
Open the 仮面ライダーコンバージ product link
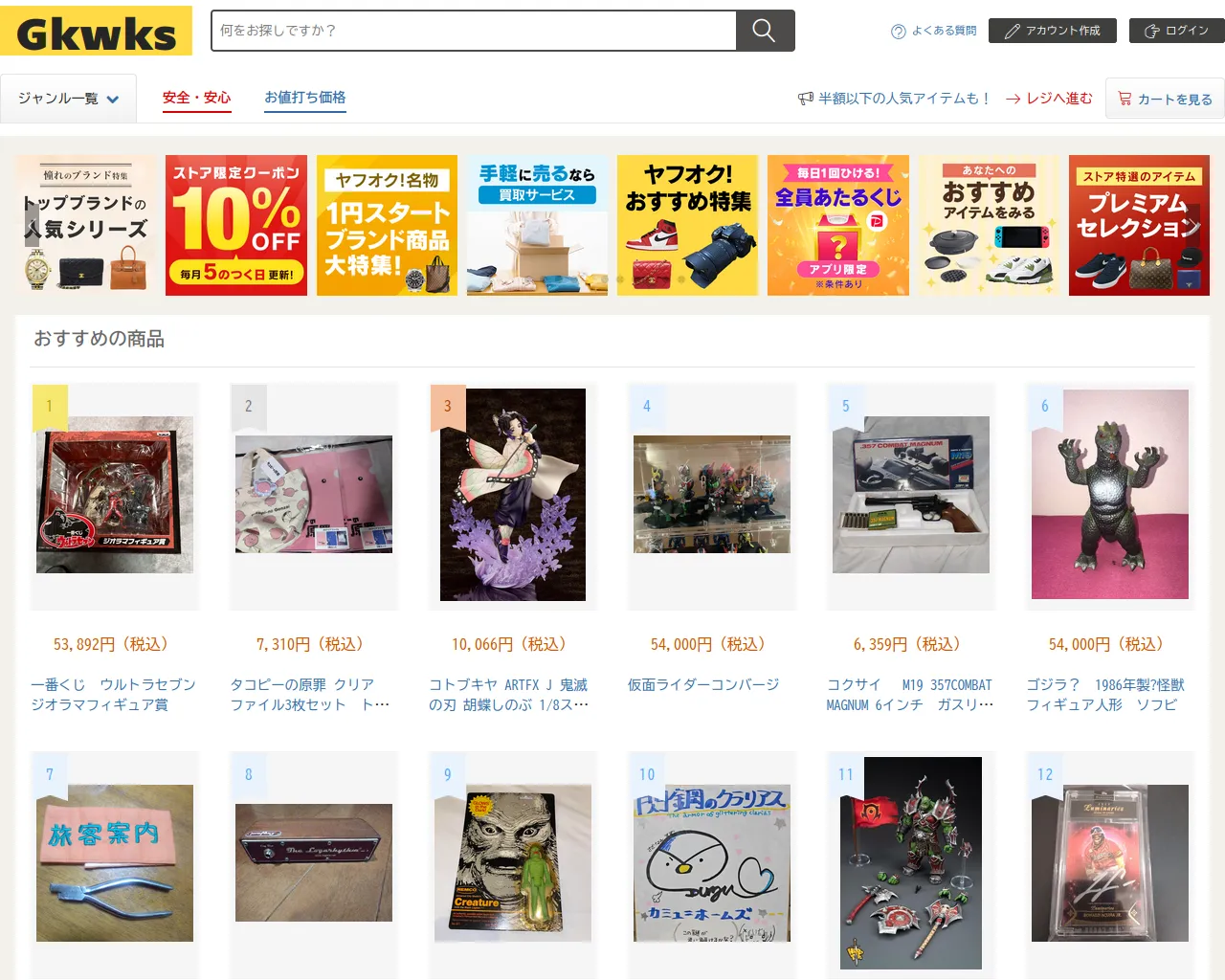703,684
